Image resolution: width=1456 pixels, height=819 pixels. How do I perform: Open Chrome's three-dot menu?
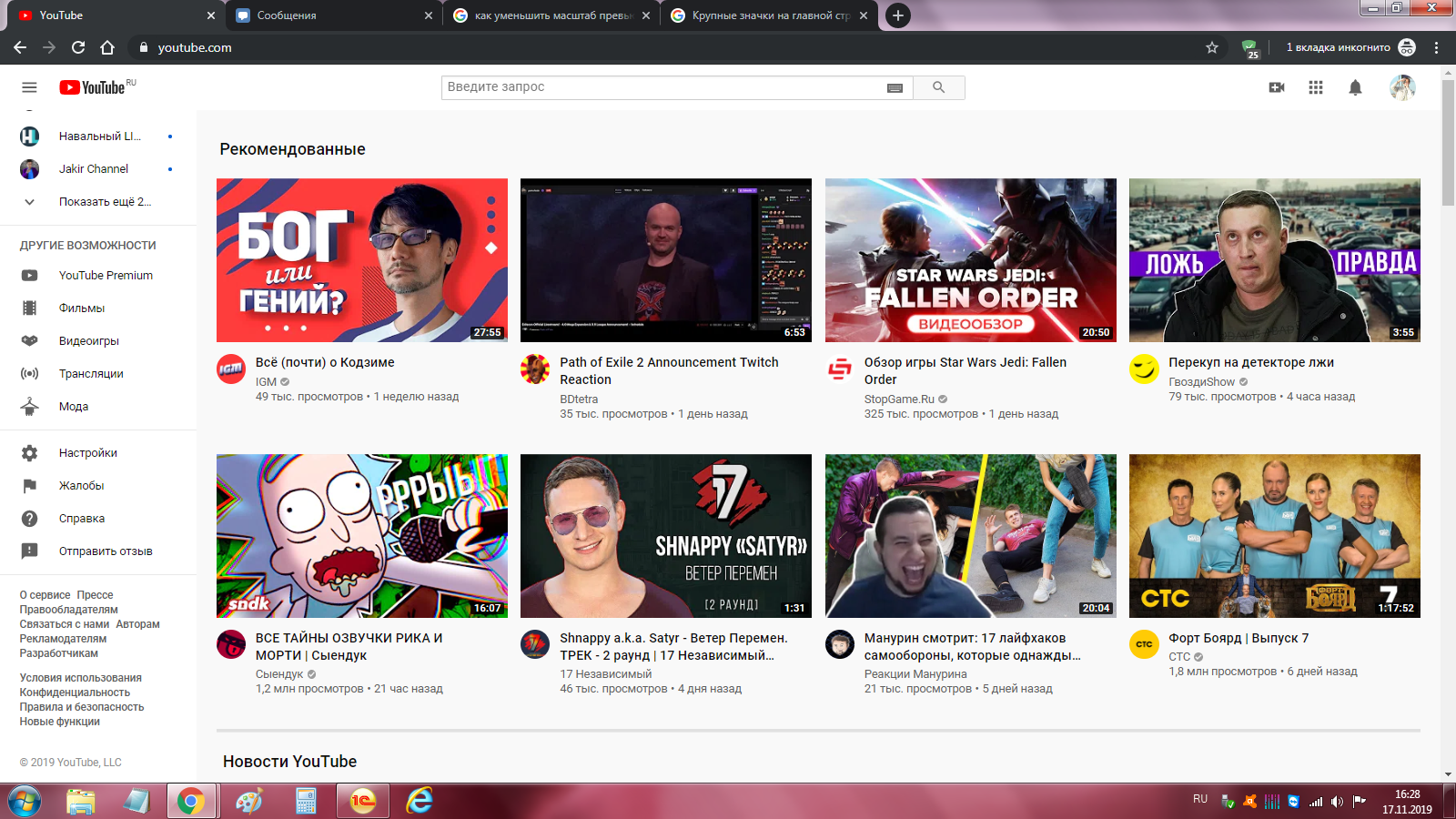coord(1437,47)
